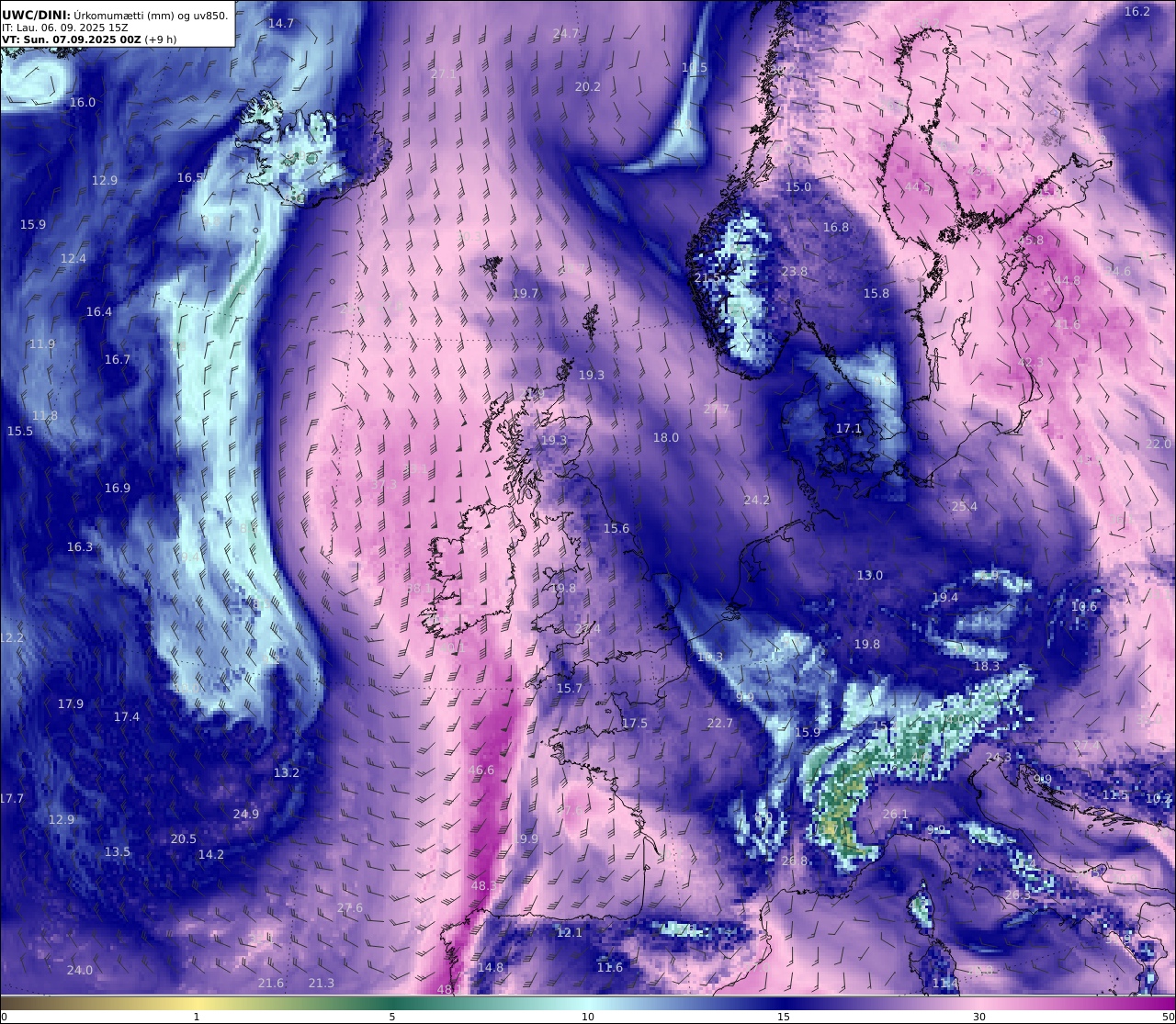
Task: Click the map value 18.3
Action: pos(987,666)
